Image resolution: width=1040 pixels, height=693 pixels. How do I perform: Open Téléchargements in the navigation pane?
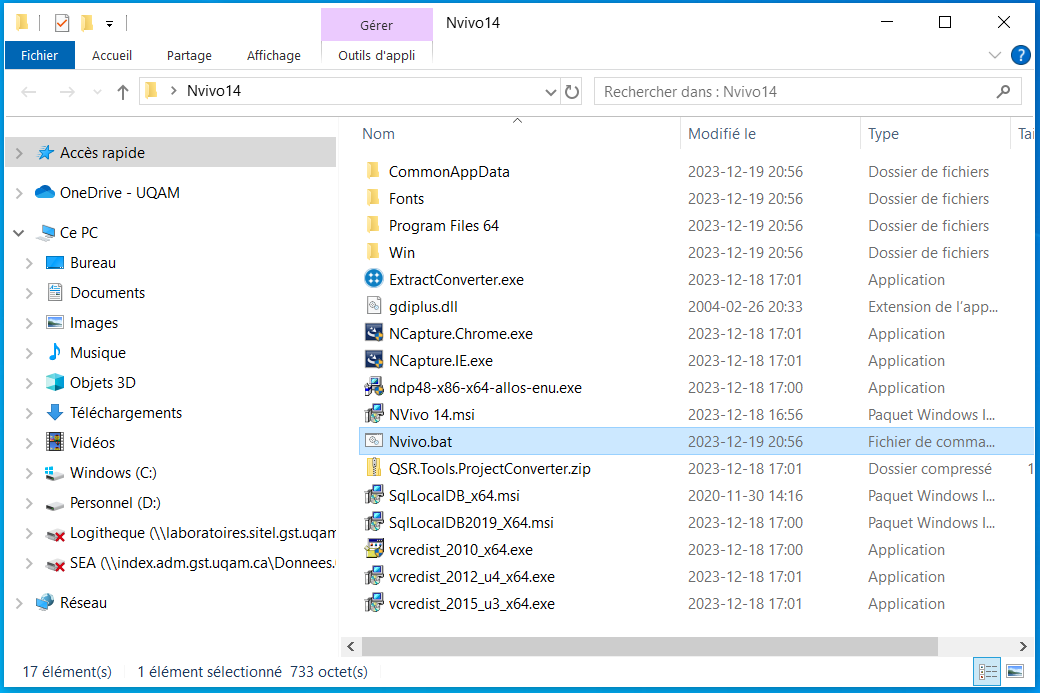tap(125, 413)
